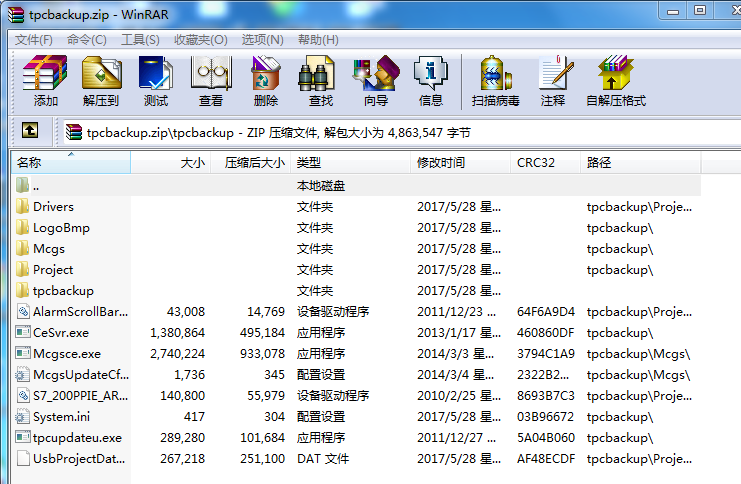Screen dimensions: 741x484
Task: Go up one folder level button
Action: coord(30,131)
